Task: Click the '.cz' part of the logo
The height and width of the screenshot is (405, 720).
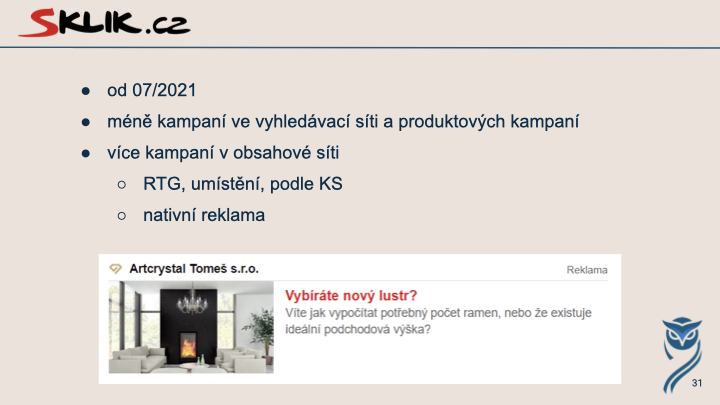Action: [168, 26]
